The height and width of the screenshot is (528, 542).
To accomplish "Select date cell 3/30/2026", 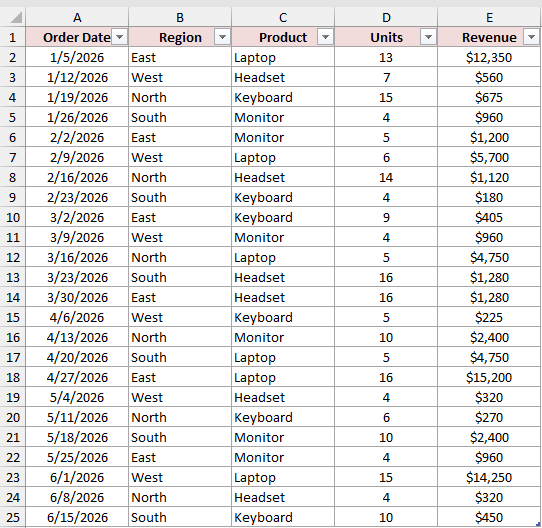I will (x=77, y=297).
